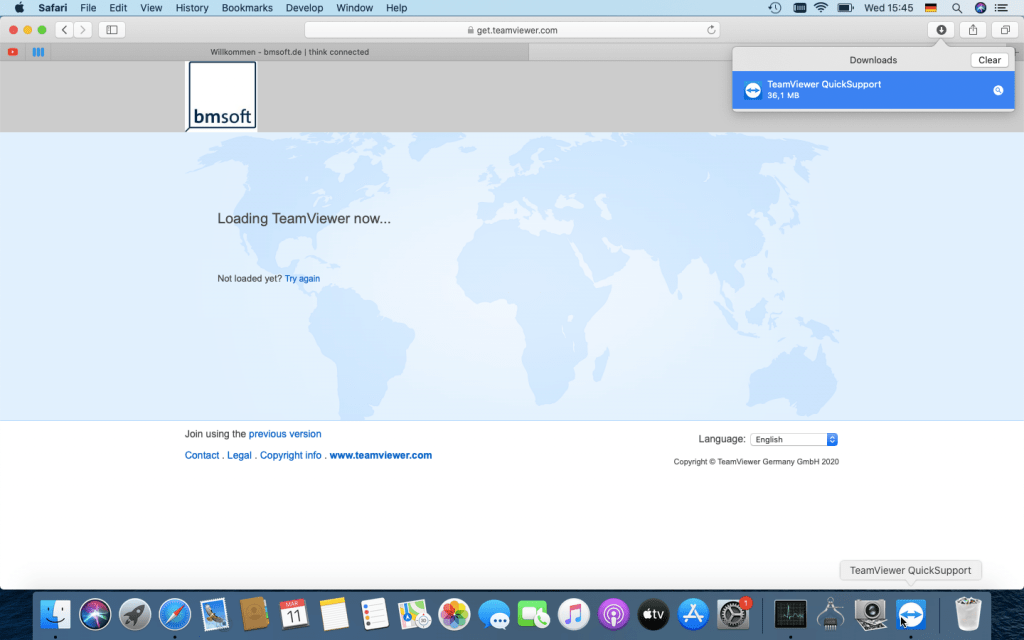This screenshot has width=1024, height=640.
Task: Open the Trash in the Dock
Action: [968, 614]
